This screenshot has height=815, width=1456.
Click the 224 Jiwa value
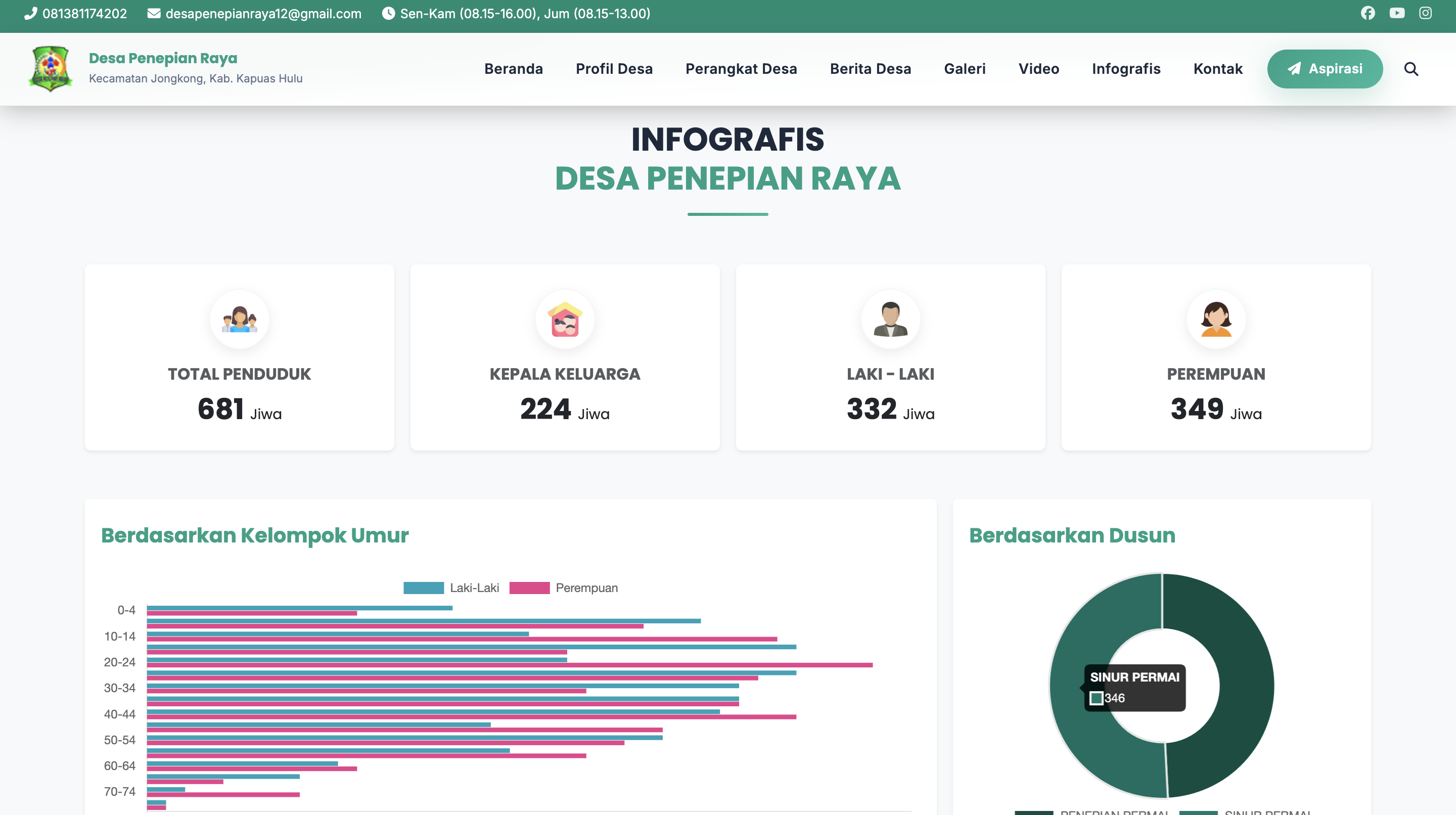click(x=565, y=409)
